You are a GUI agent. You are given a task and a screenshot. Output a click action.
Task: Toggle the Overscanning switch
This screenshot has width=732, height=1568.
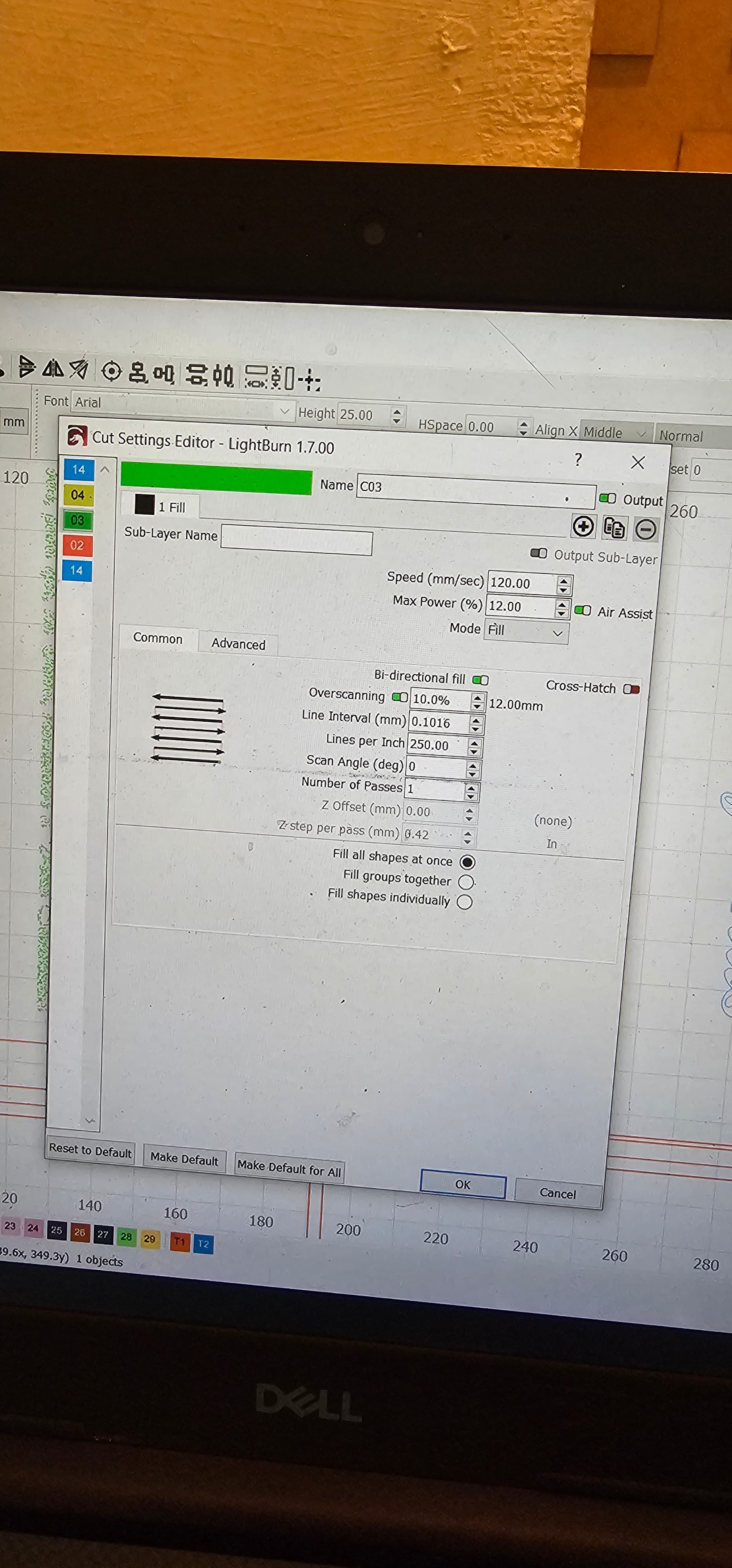pyautogui.click(x=400, y=697)
